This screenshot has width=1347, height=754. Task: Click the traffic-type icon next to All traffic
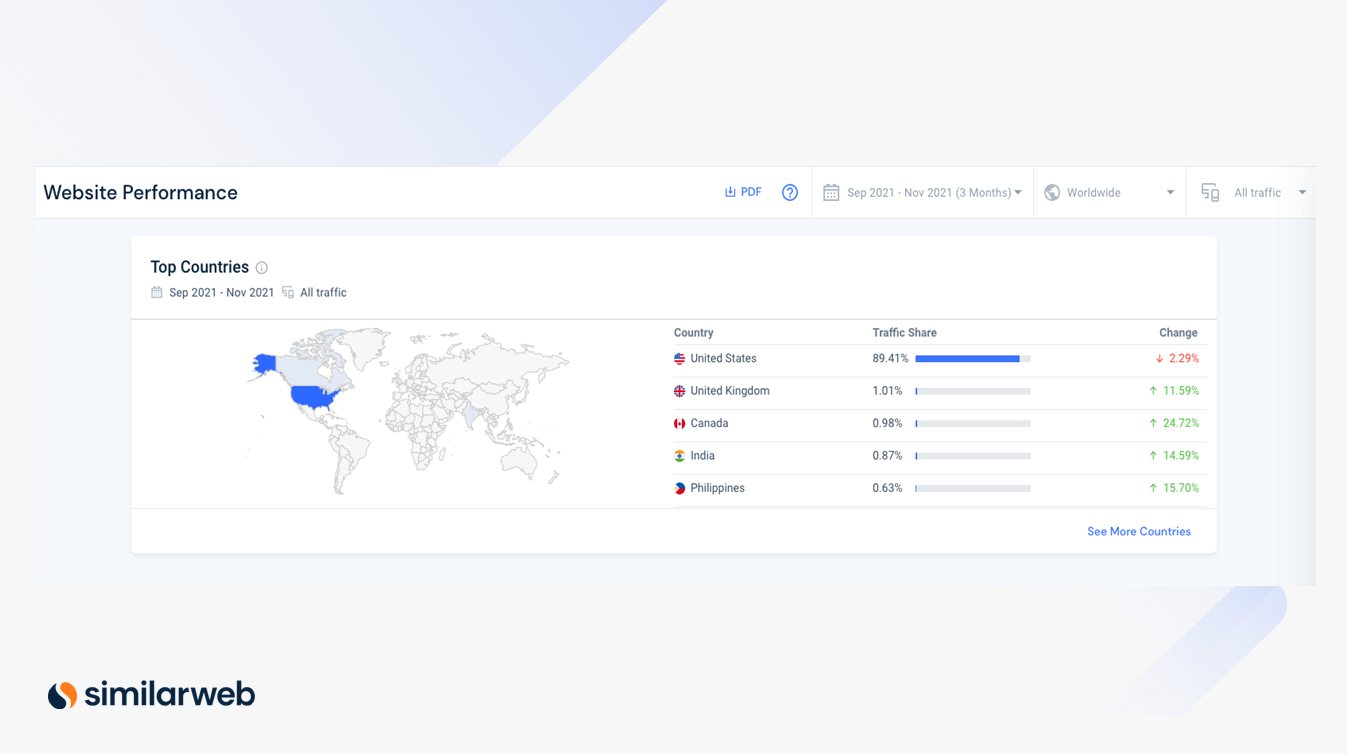pos(1210,192)
